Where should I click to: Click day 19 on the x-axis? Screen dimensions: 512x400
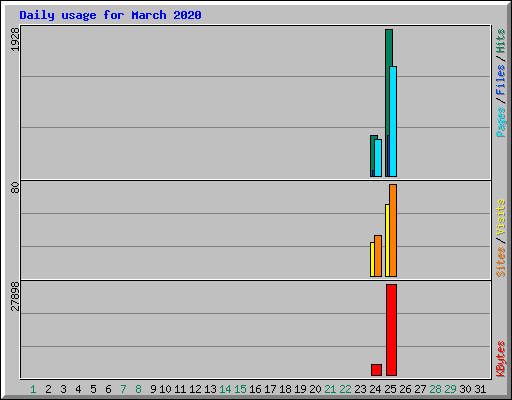pos(300,389)
